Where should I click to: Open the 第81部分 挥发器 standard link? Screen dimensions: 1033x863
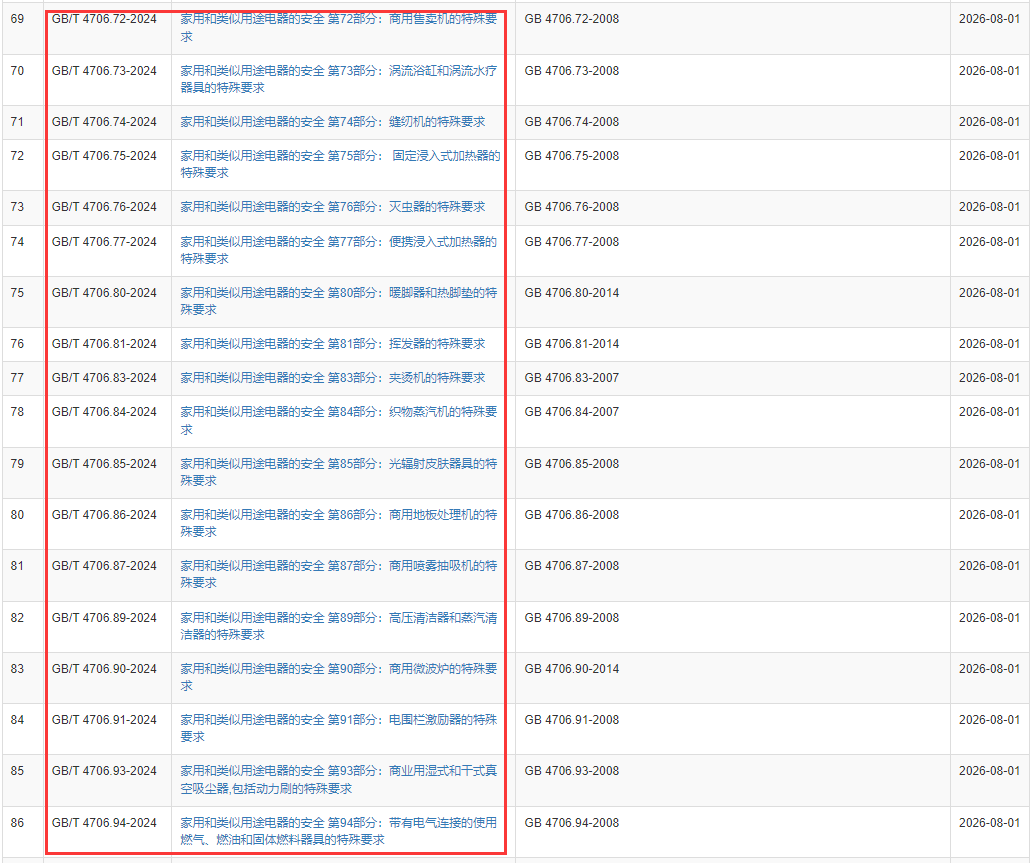tap(332, 344)
